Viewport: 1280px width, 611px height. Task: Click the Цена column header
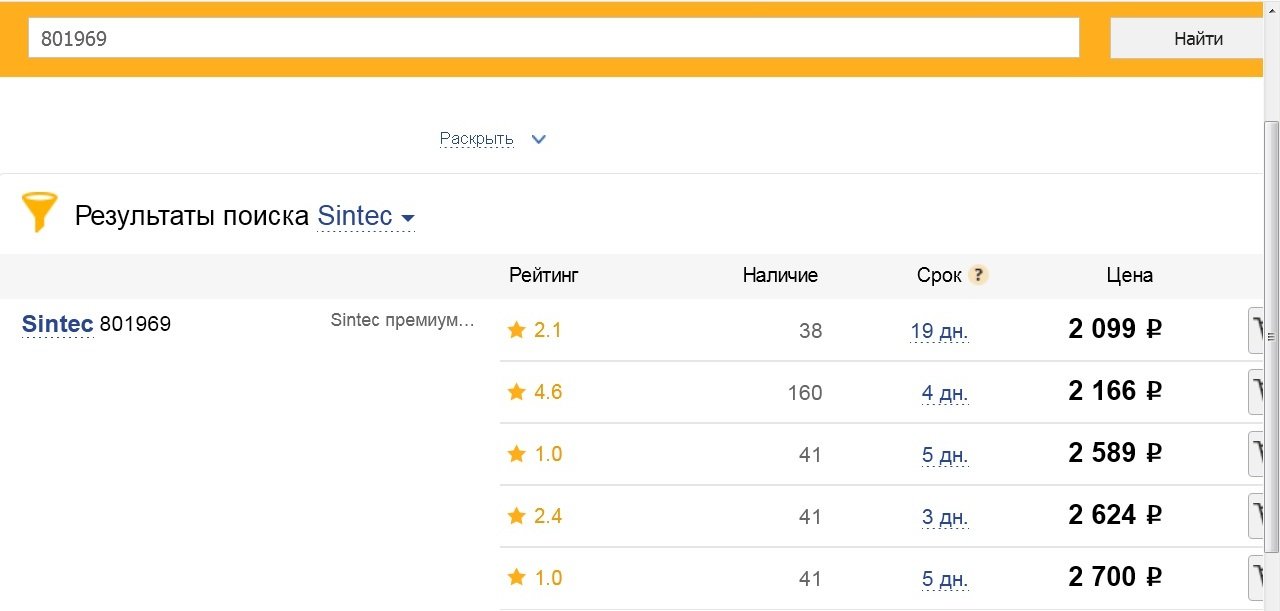click(1130, 275)
